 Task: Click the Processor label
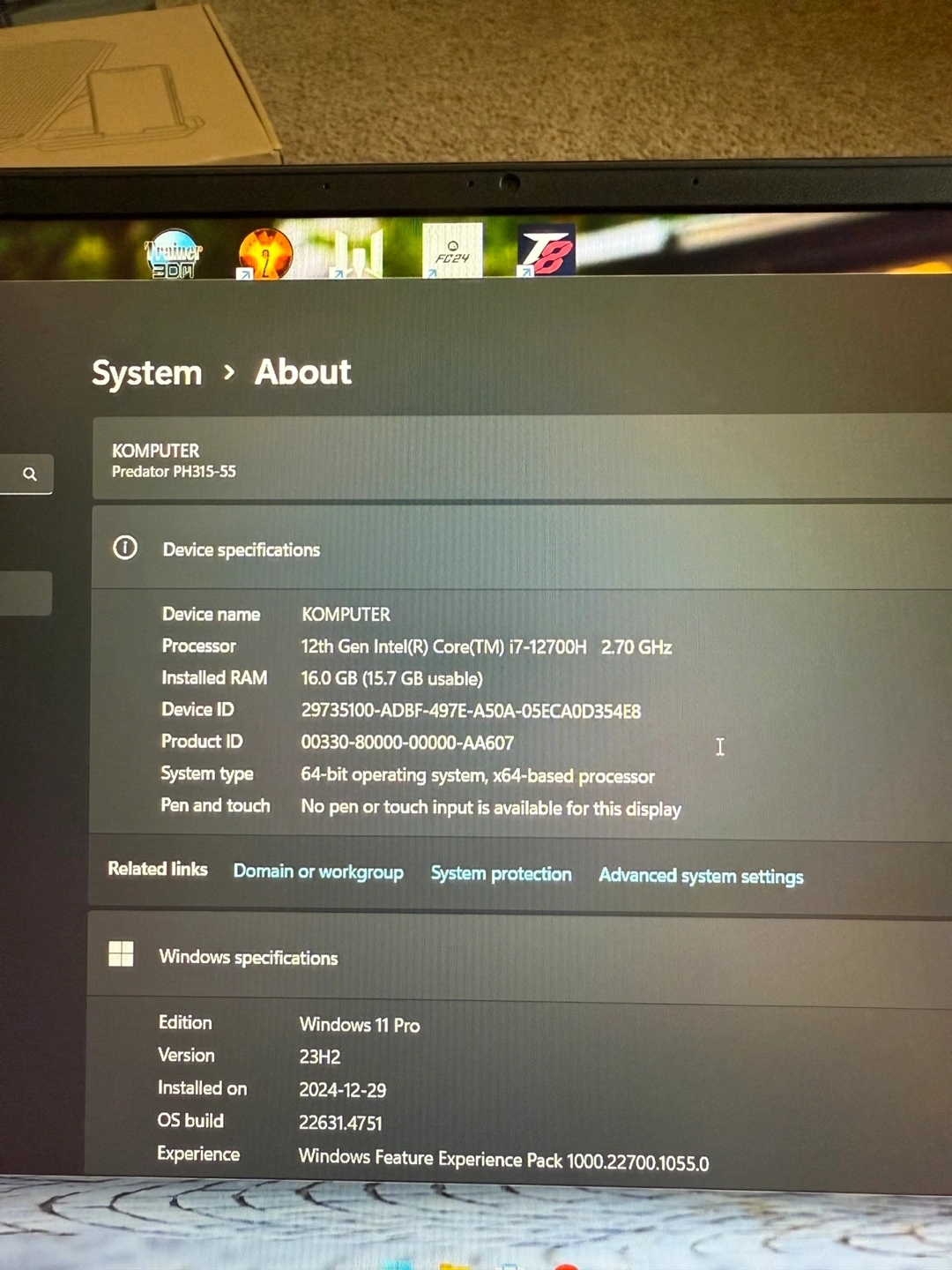199,646
